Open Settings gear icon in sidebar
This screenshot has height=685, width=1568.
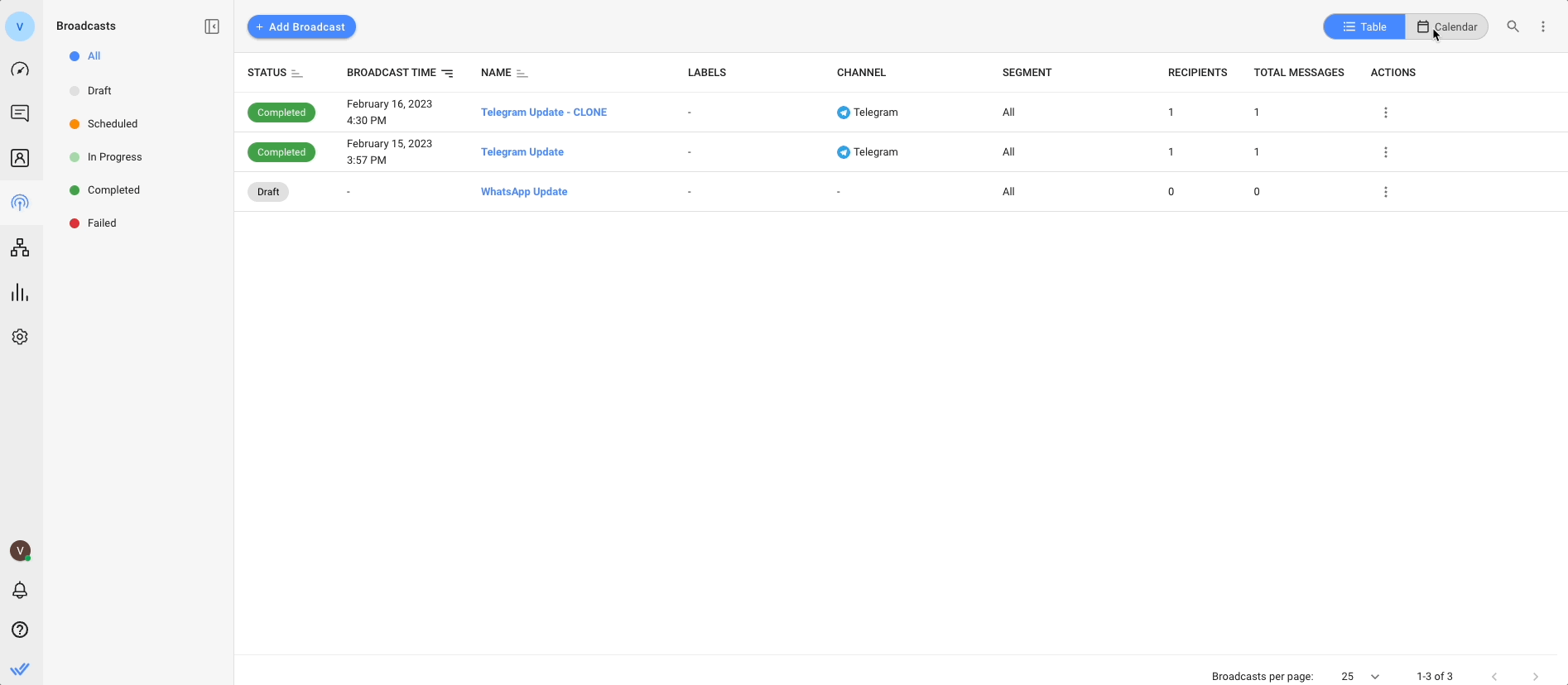pos(20,337)
